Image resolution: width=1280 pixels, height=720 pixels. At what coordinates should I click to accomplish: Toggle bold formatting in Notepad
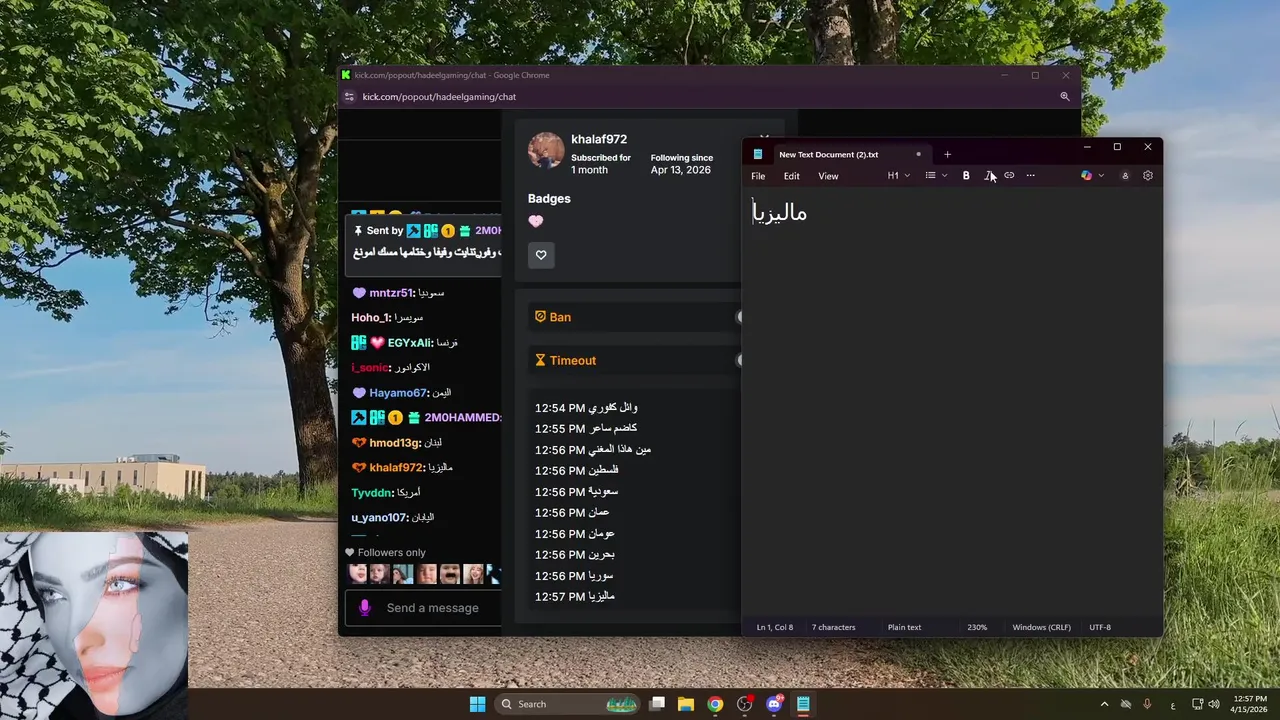pyautogui.click(x=966, y=176)
